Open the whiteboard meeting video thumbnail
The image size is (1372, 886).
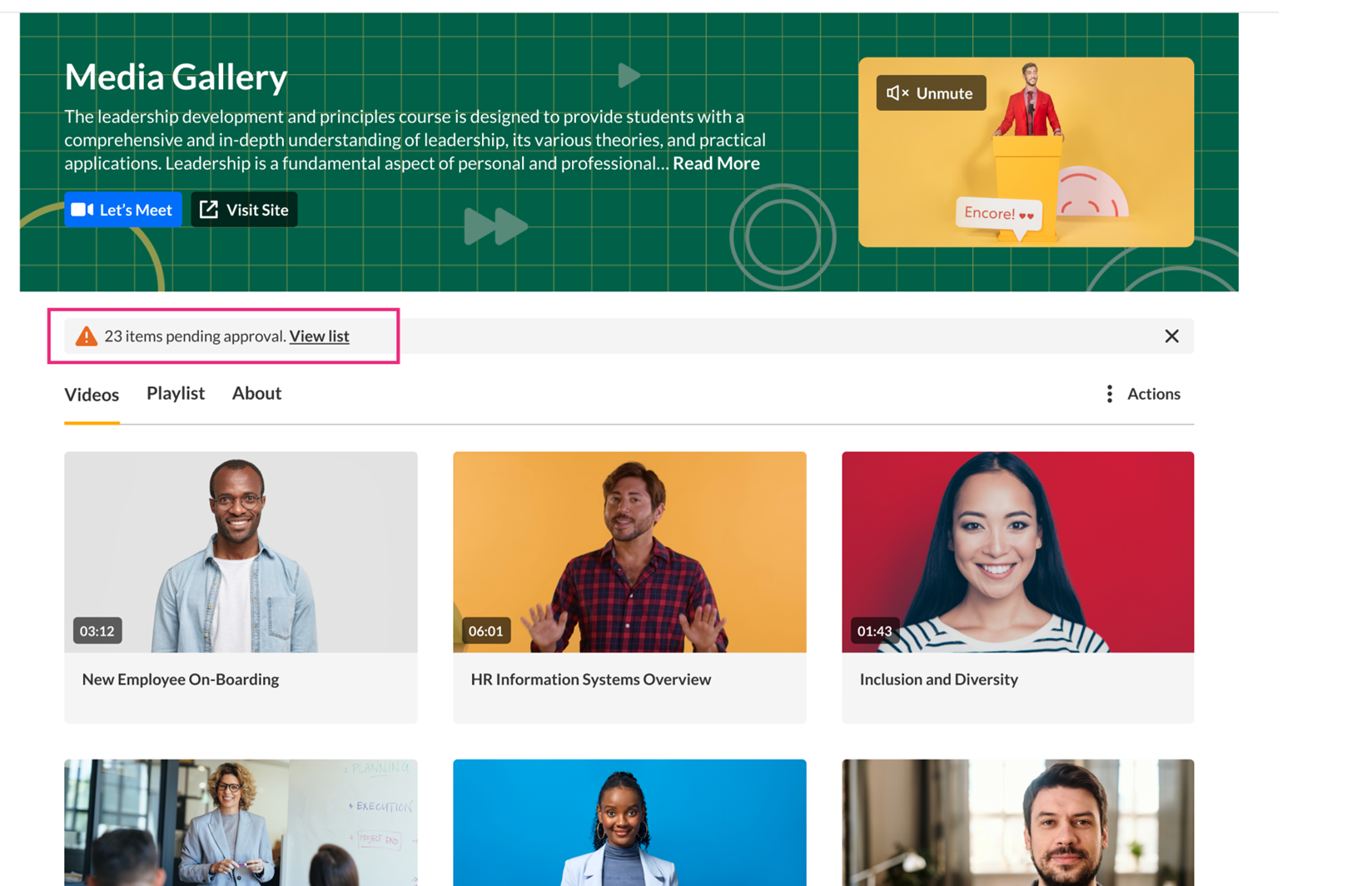[x=241, y=823]
